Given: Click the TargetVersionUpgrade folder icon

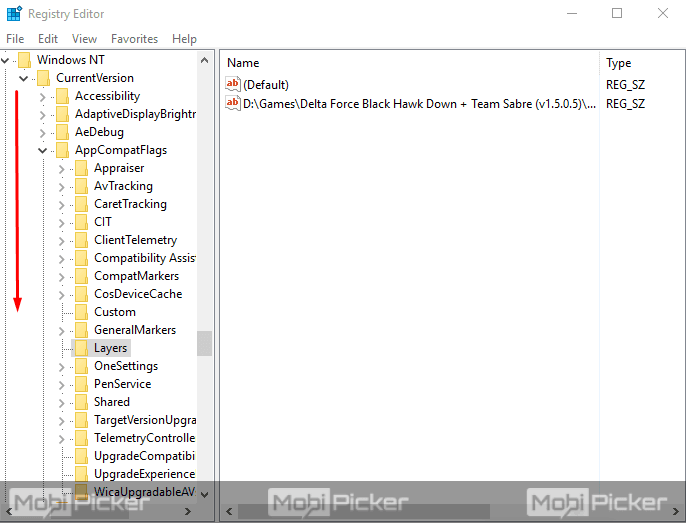Looking at the screenshot, I should [81, 420].
